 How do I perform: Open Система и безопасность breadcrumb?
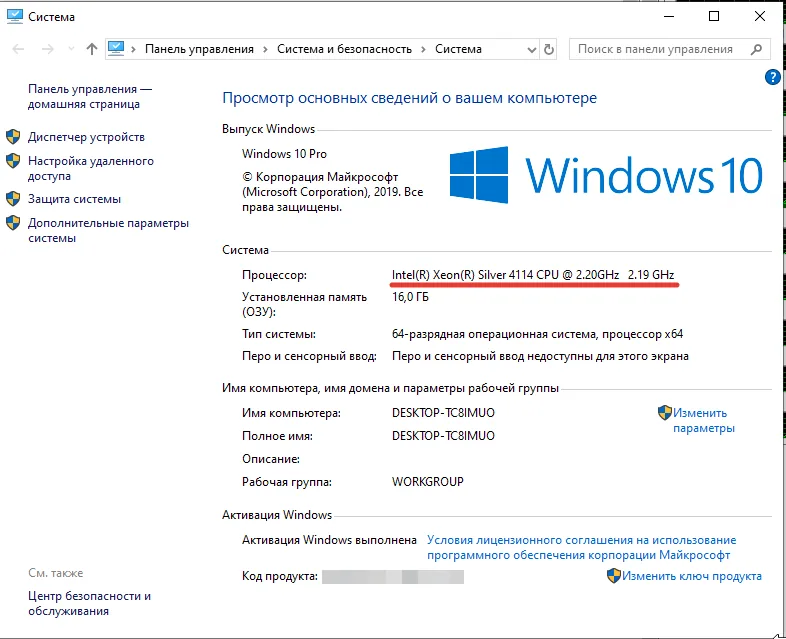click(x=344, y=49)
